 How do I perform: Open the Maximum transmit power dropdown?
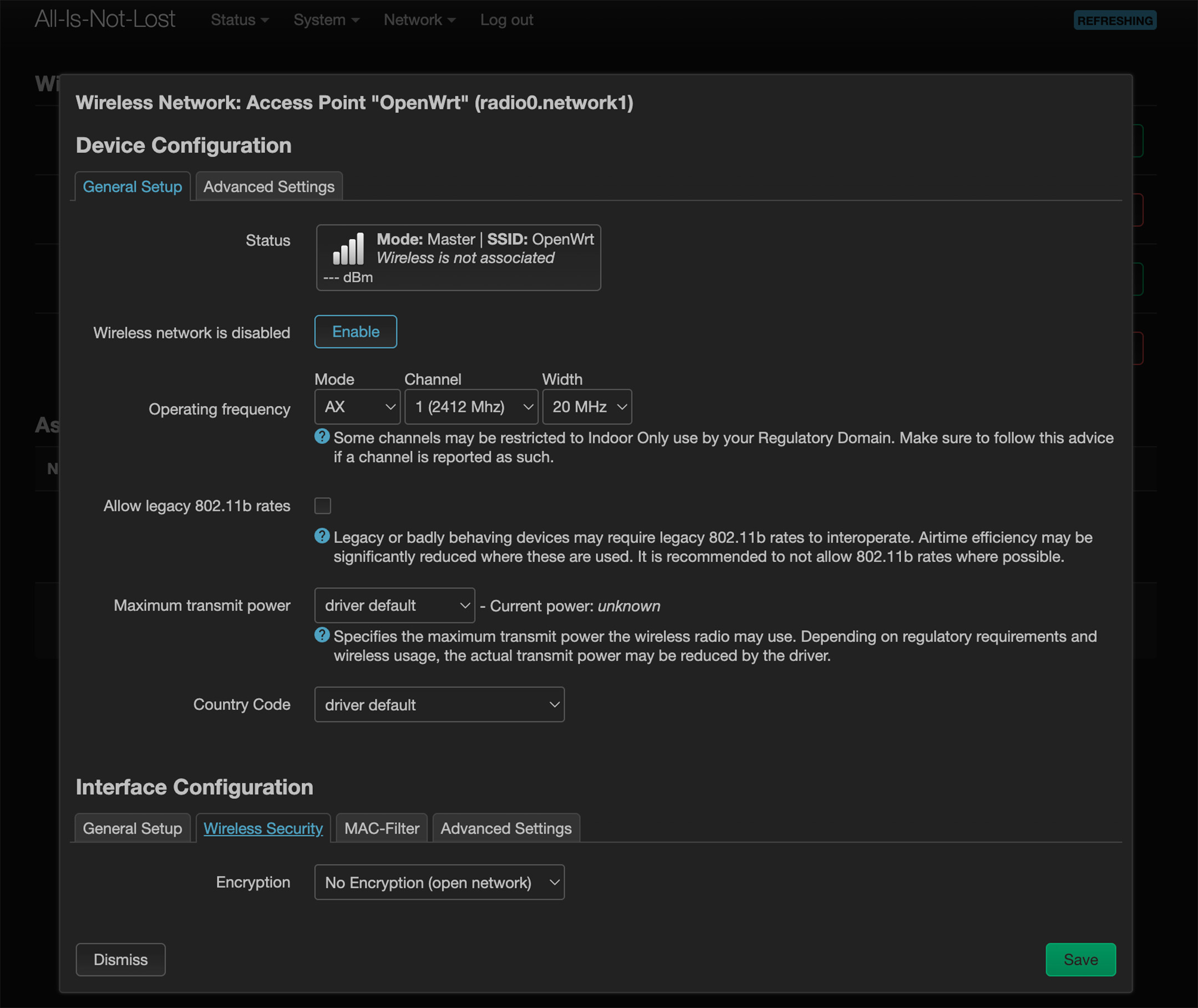point(394,605)
